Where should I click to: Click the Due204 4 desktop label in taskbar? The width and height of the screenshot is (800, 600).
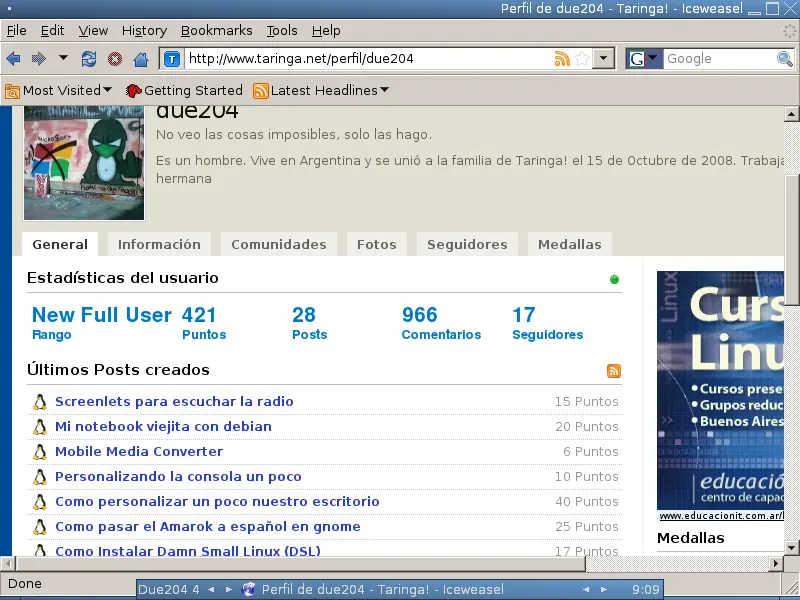(x=168, y=590)
